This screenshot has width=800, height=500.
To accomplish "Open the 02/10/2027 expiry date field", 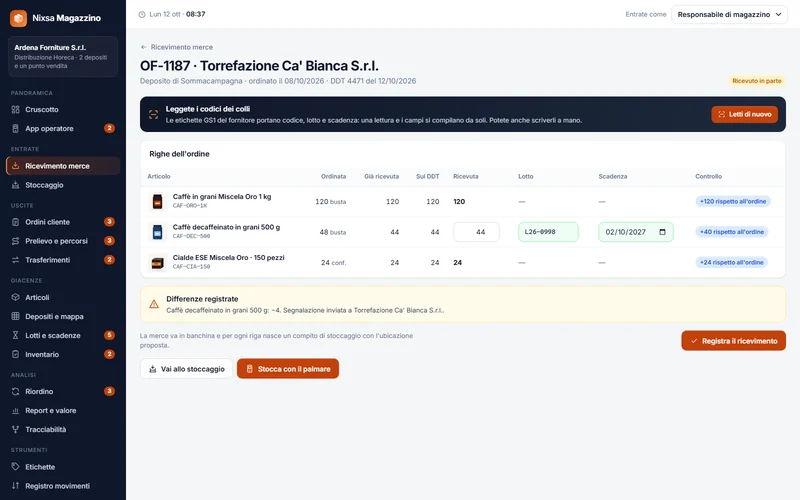I will click(636, 232).
